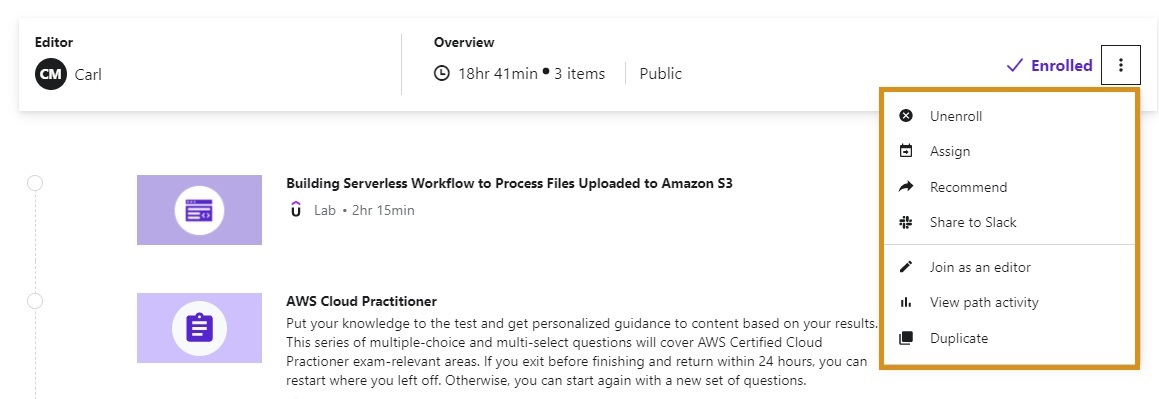Click the Duplicate stacked-pages icon

coord(905,338)
